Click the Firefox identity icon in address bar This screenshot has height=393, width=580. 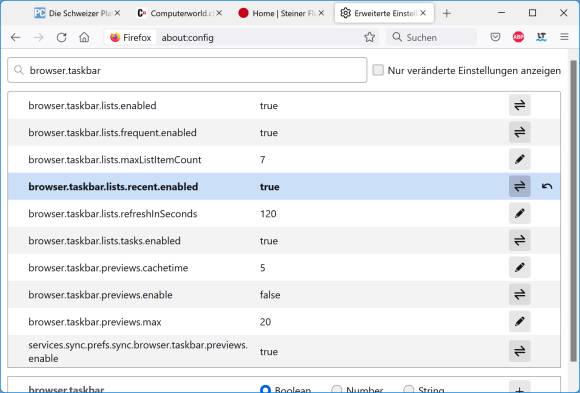pyautogui.click(x=115, y=37)
